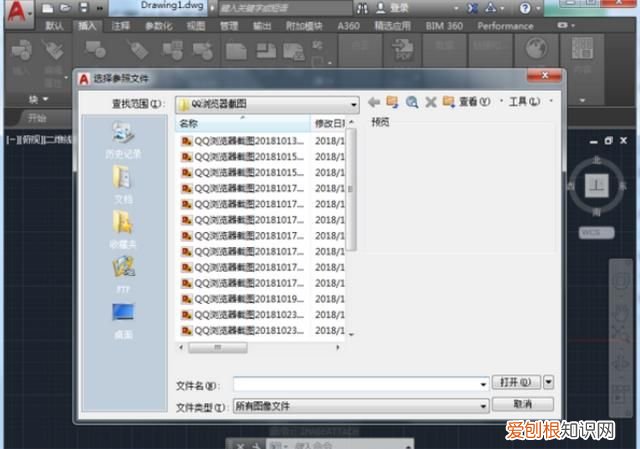Click the delete X icon in dialog toolbar
Viewport: 640px width, 449px height.
tap(431, 102)
